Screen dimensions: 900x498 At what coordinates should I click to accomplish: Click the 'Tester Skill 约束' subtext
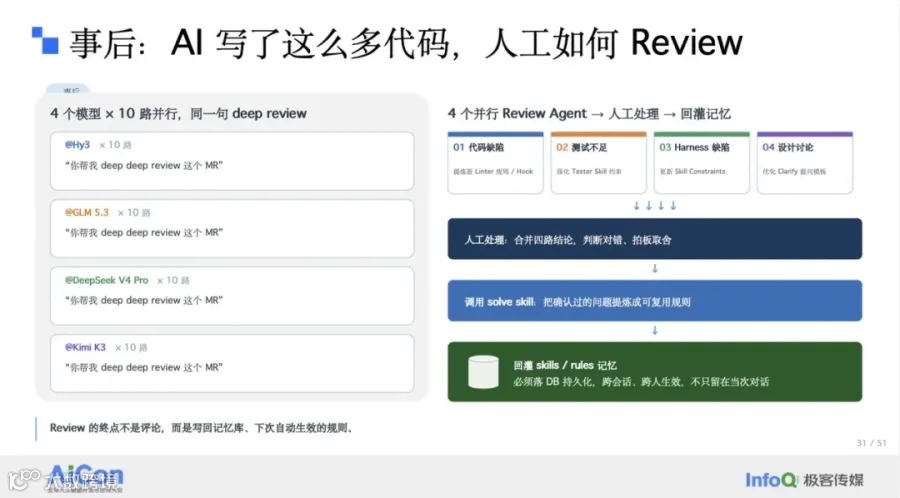589,172
